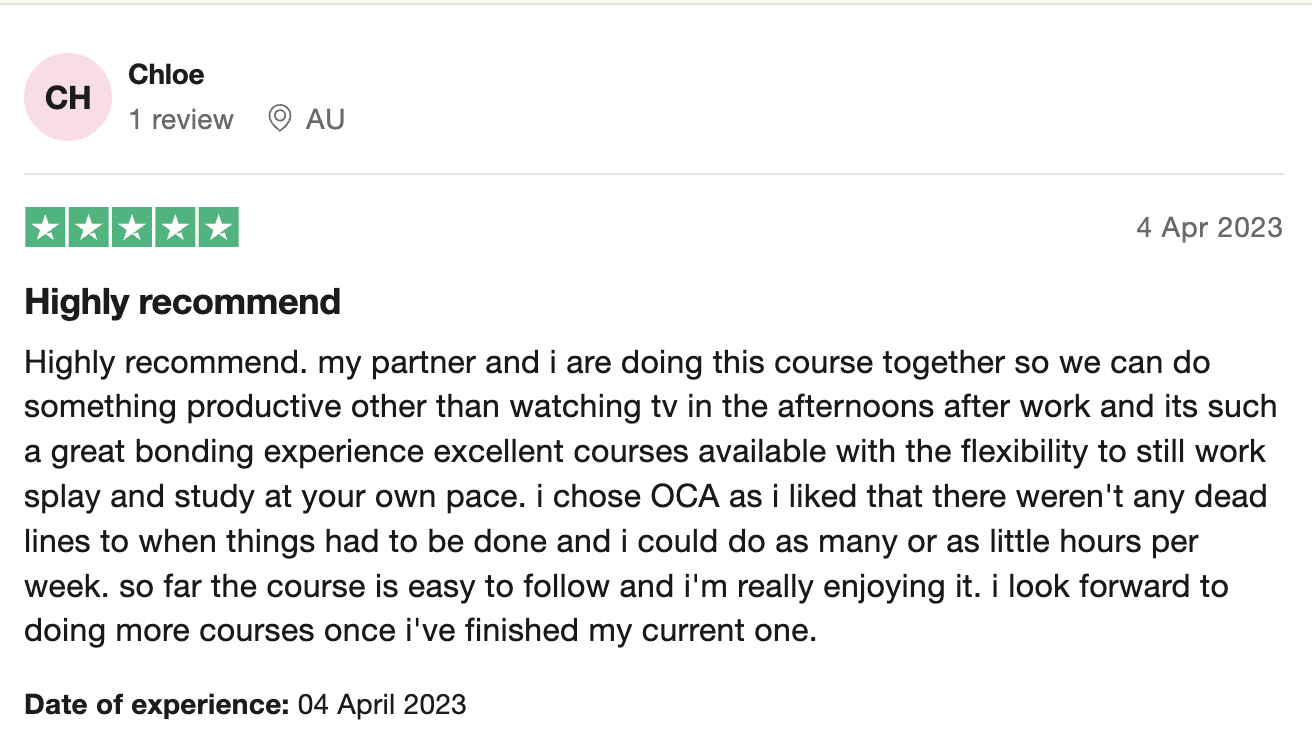Click the divider line below reviewer info

[x=654, y=174]
